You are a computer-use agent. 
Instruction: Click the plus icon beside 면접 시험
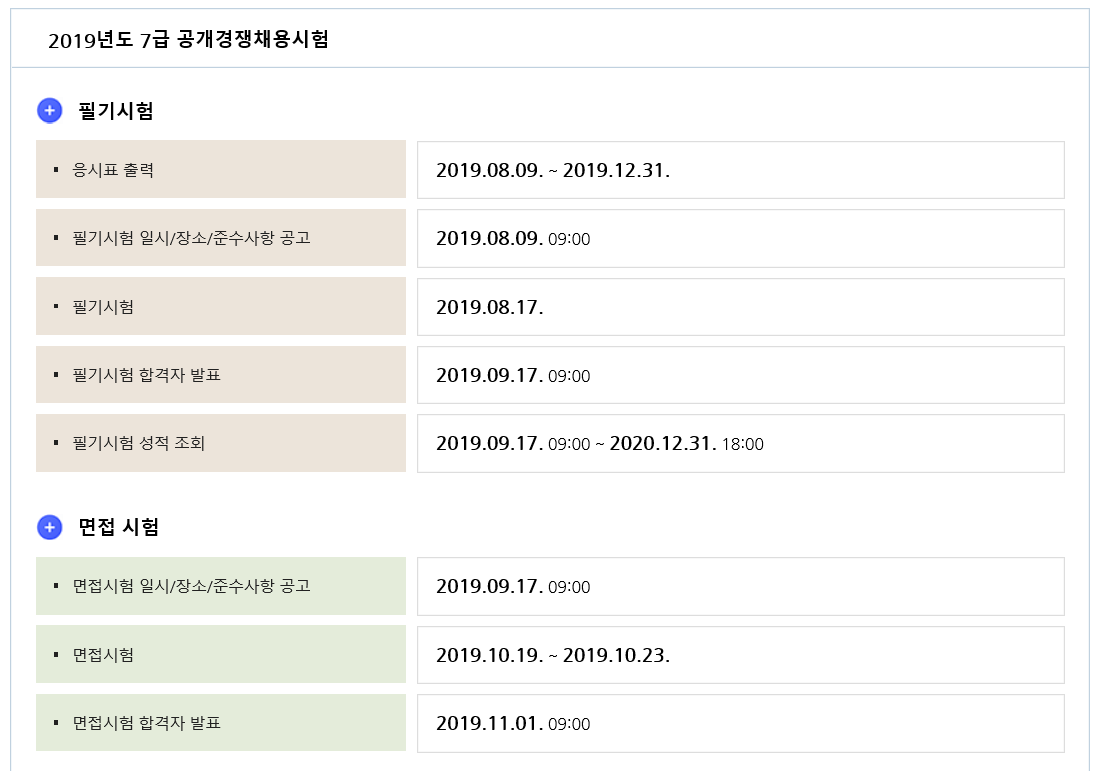tap(50, 527)
